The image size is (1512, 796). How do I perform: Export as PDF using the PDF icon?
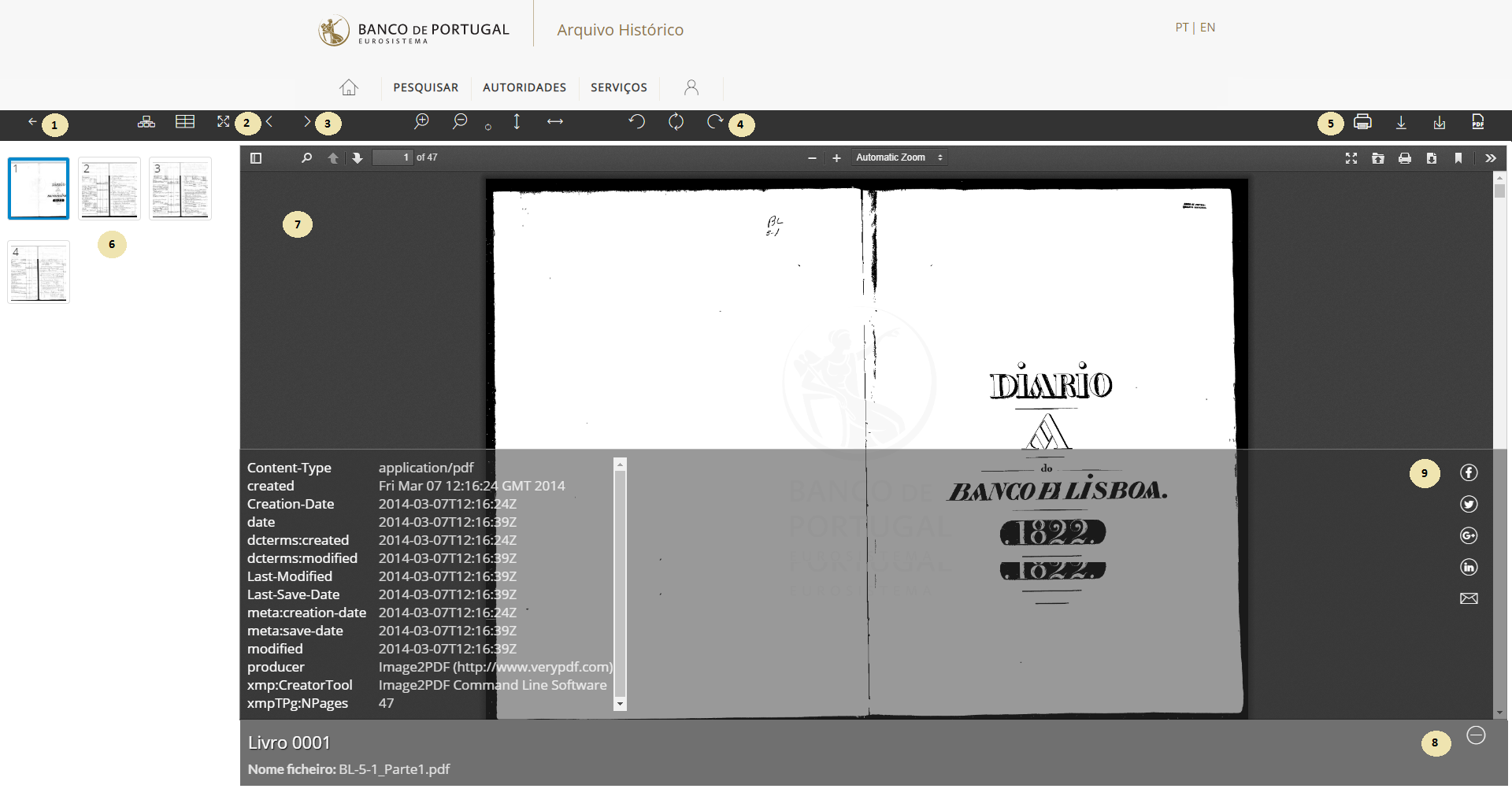click(1478, 121)
